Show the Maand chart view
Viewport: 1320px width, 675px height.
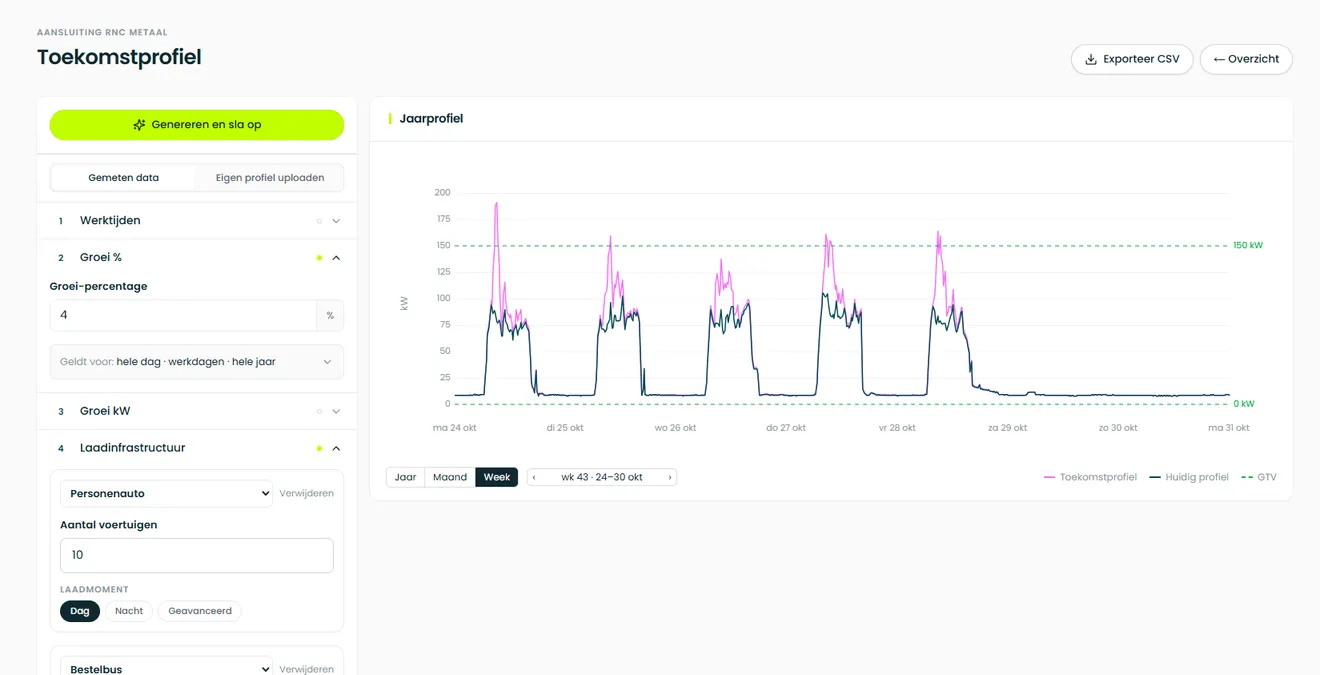click(450, 478)
